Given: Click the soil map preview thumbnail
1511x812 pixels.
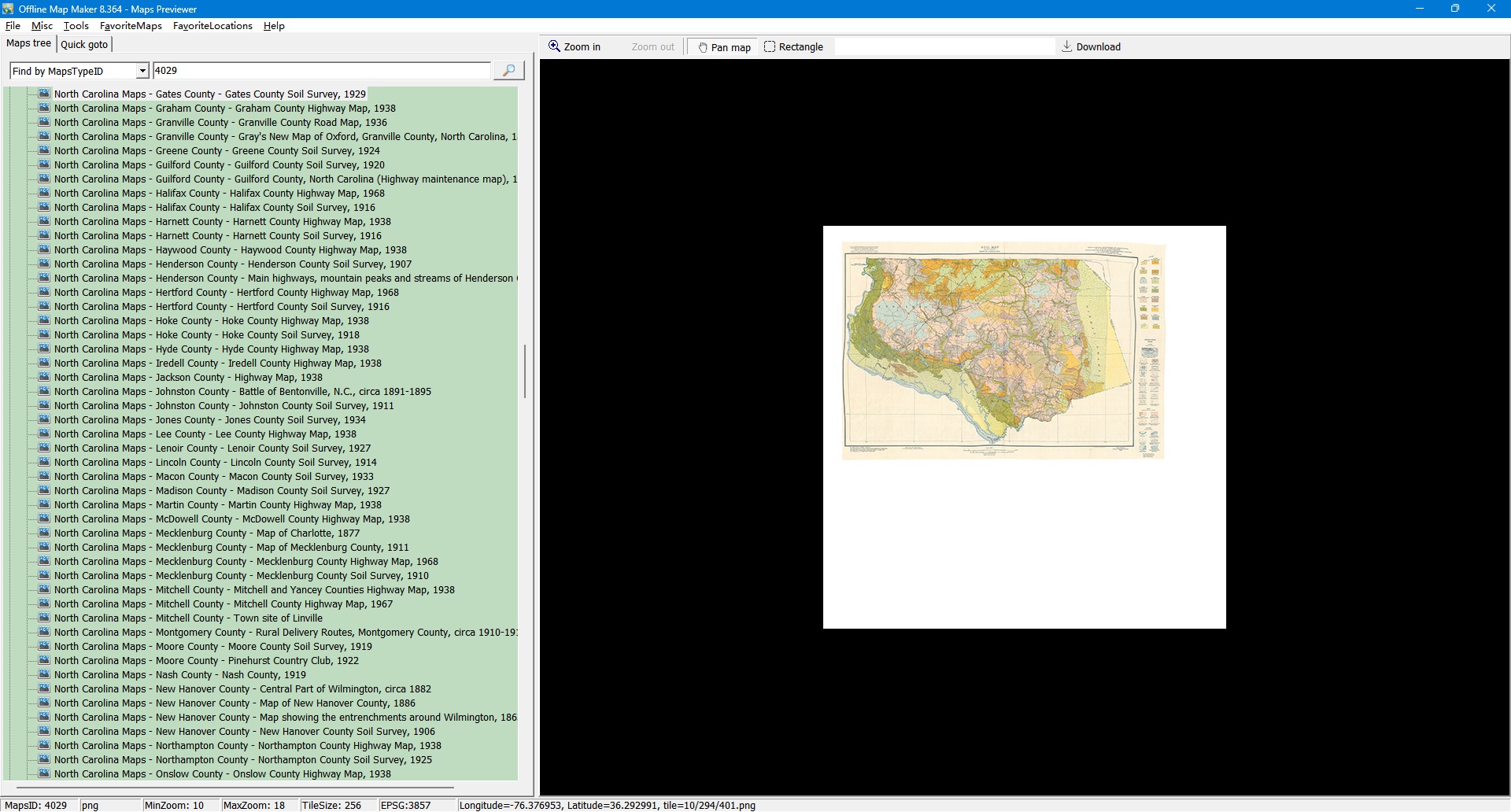Looking at the screenshot, I should [x=1003, y=351].
